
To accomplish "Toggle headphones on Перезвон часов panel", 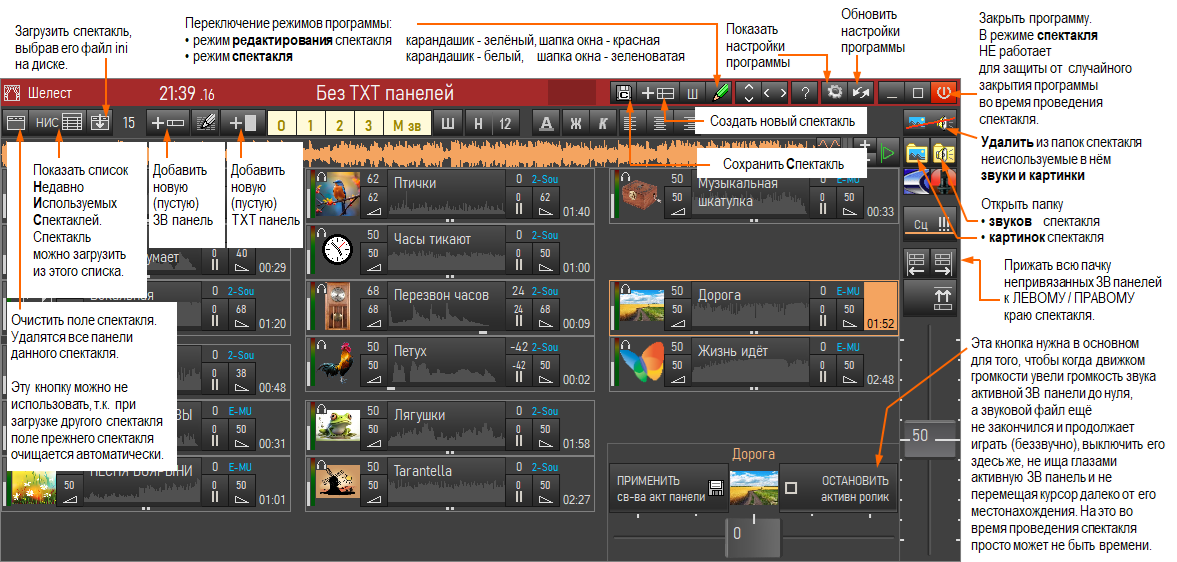I will [321, 289].
